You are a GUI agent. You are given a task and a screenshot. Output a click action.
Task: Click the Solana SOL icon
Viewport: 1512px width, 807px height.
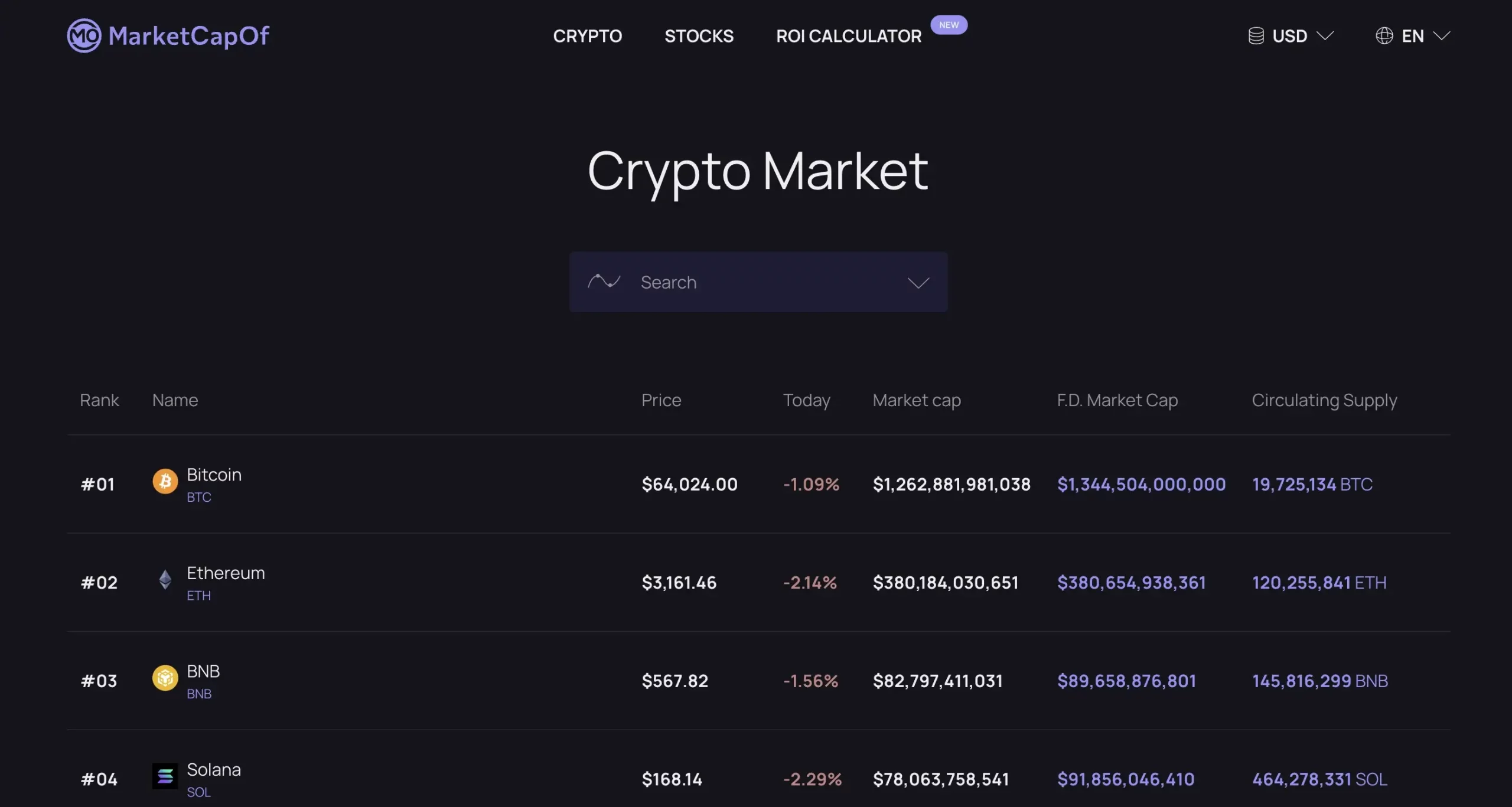pos(164,778)
